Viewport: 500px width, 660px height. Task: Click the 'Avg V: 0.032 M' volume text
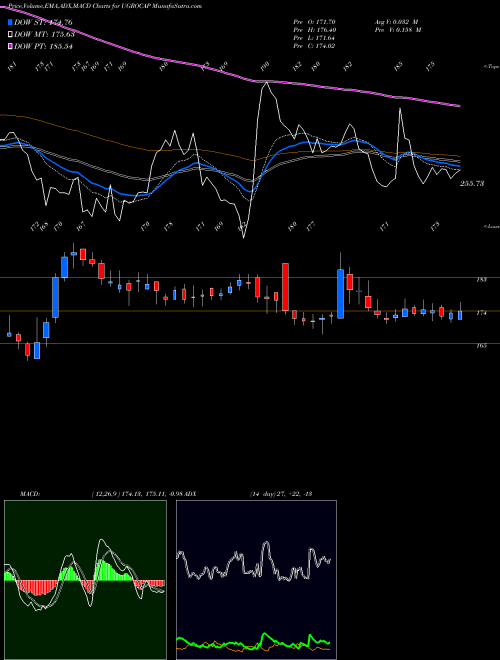point(396,21)
